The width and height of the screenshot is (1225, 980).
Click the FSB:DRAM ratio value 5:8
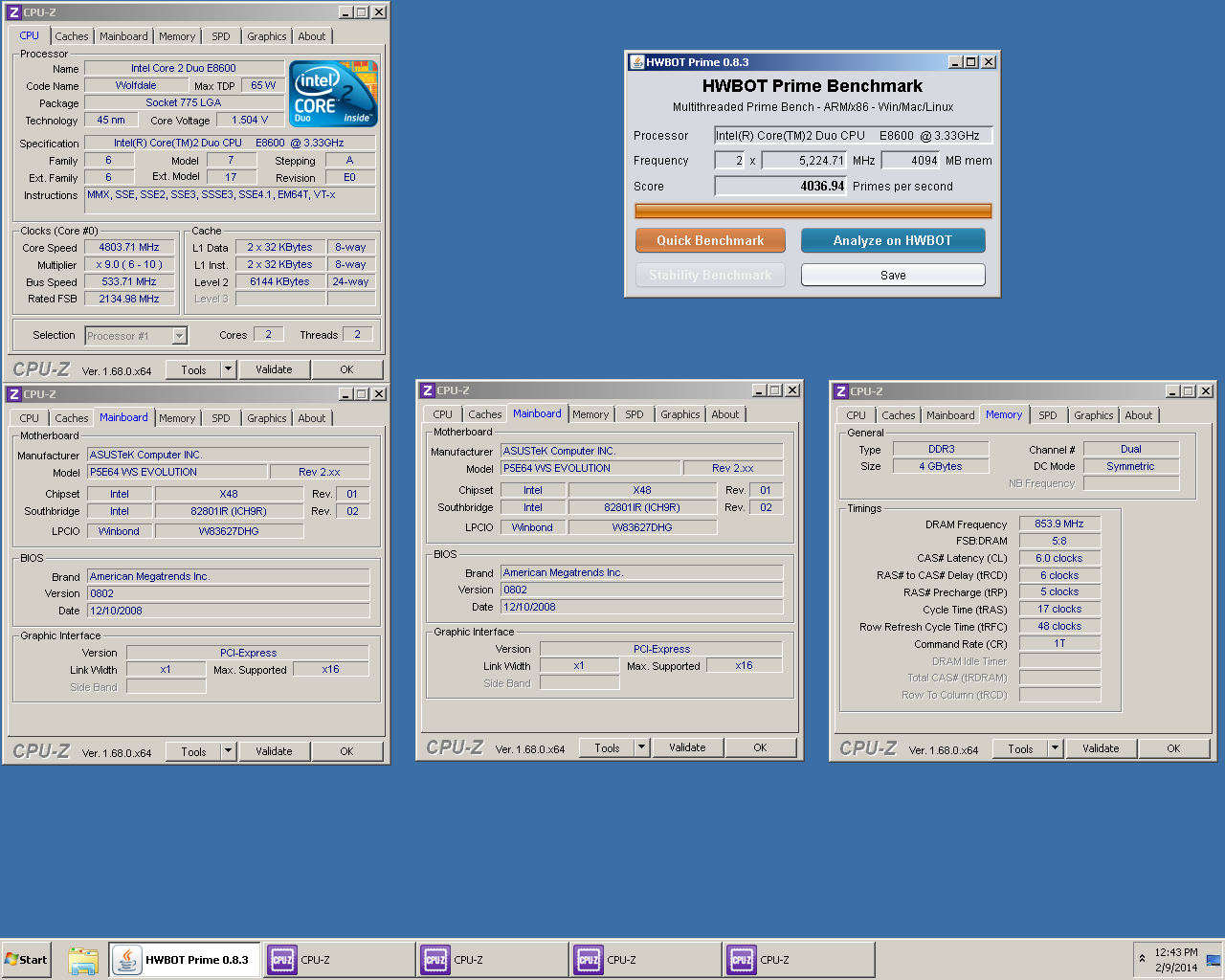tap(1059, 541)
